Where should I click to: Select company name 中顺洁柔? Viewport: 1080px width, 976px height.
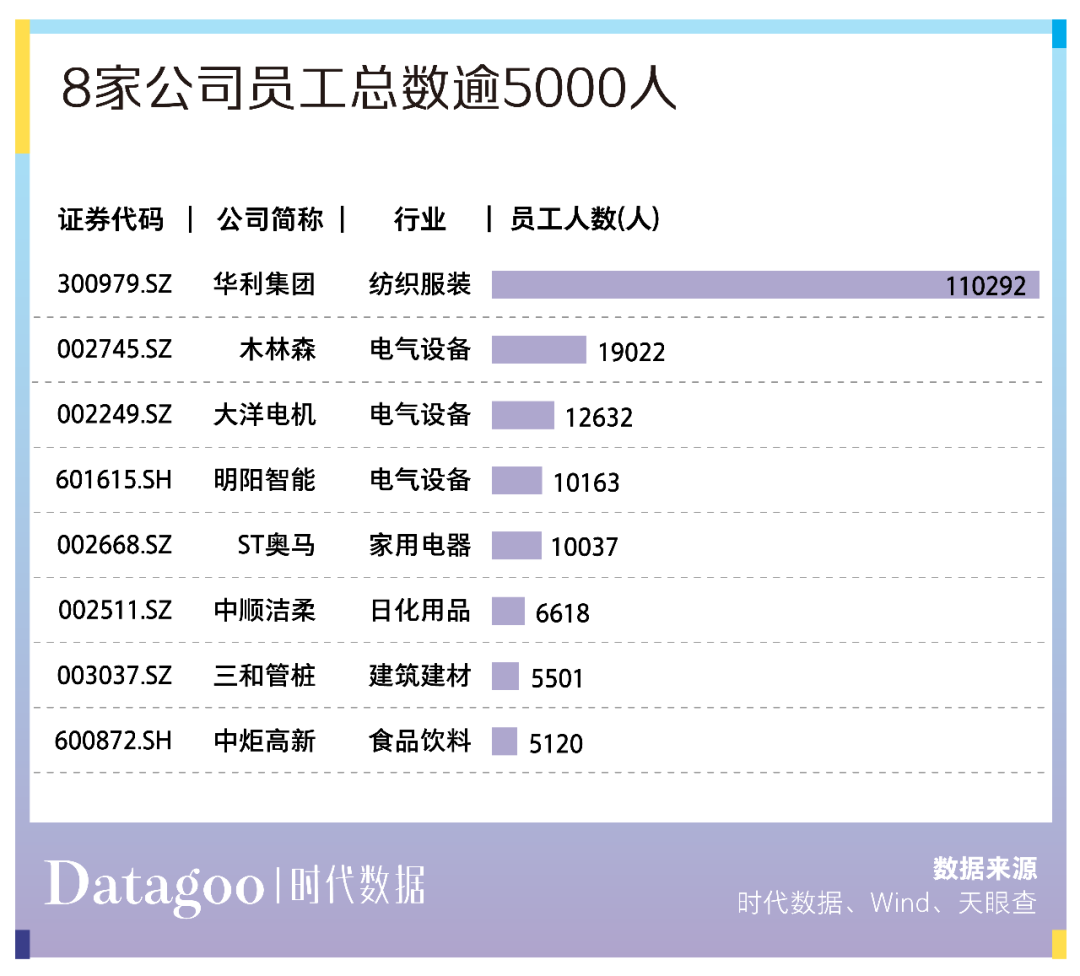264,610
